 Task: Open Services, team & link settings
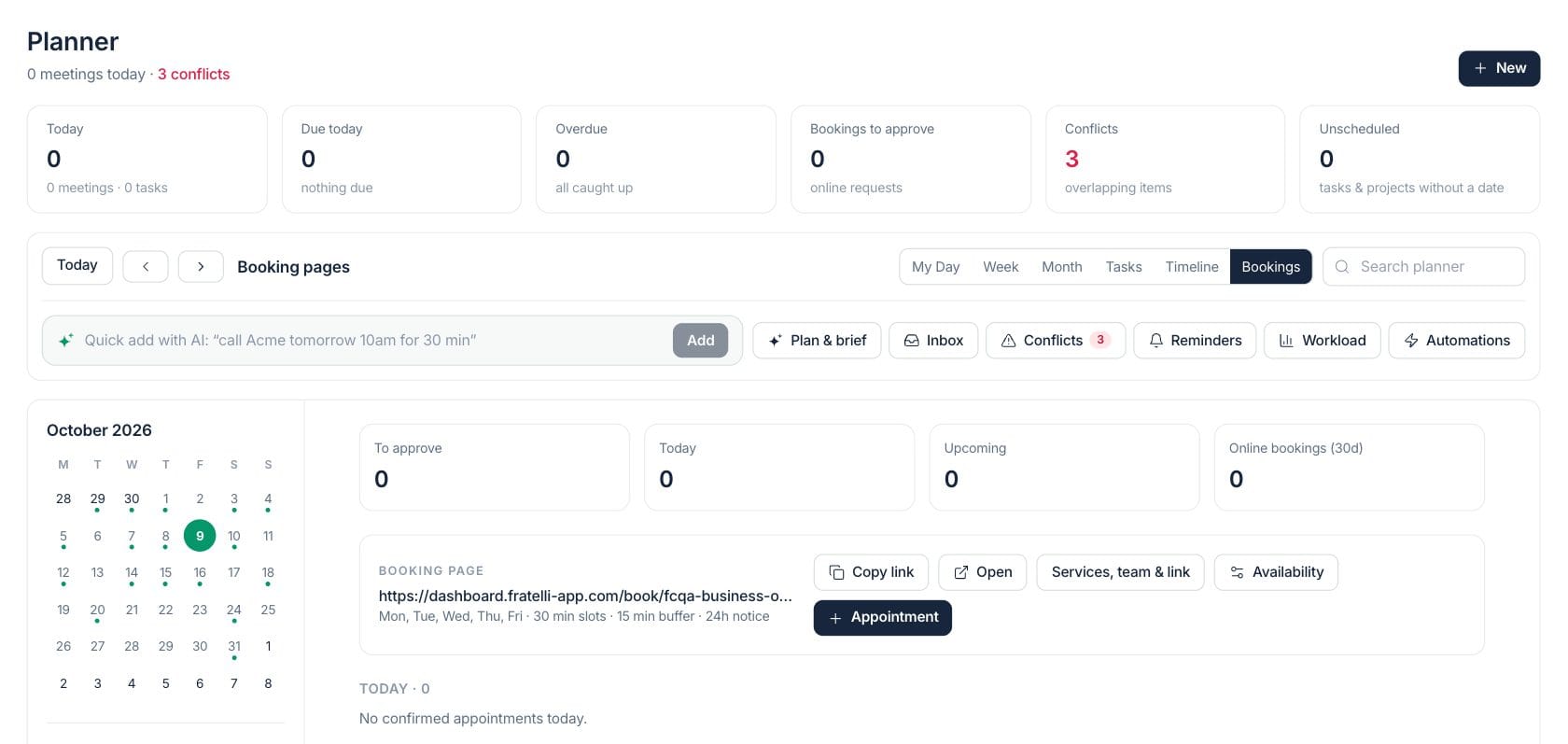1120,572
